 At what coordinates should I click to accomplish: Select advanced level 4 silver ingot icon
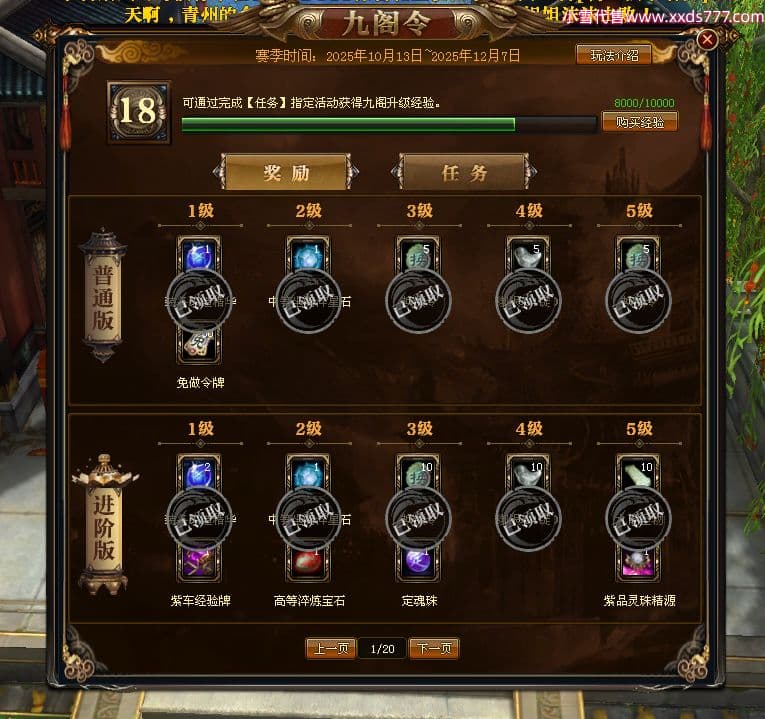pos(528,475)
